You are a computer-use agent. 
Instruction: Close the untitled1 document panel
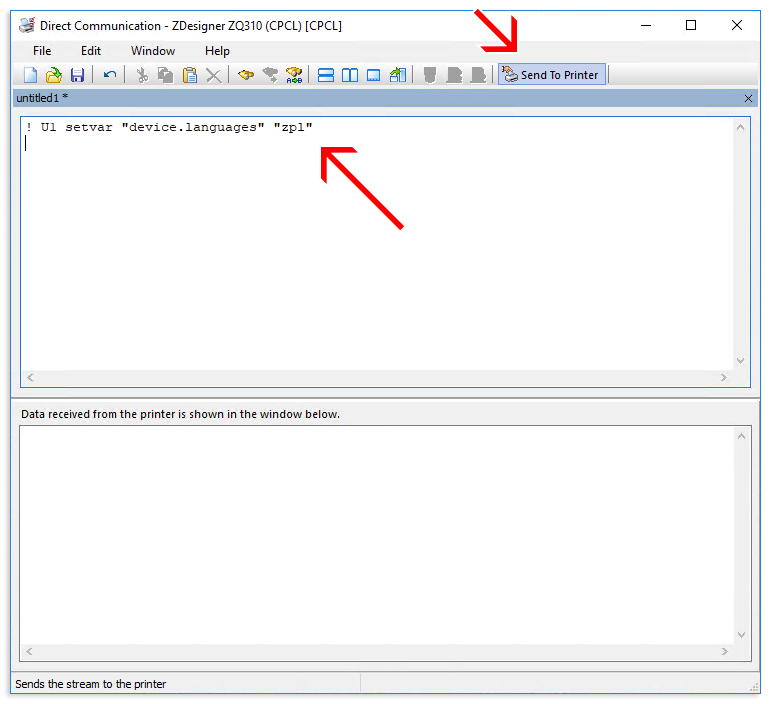[749, 98]
